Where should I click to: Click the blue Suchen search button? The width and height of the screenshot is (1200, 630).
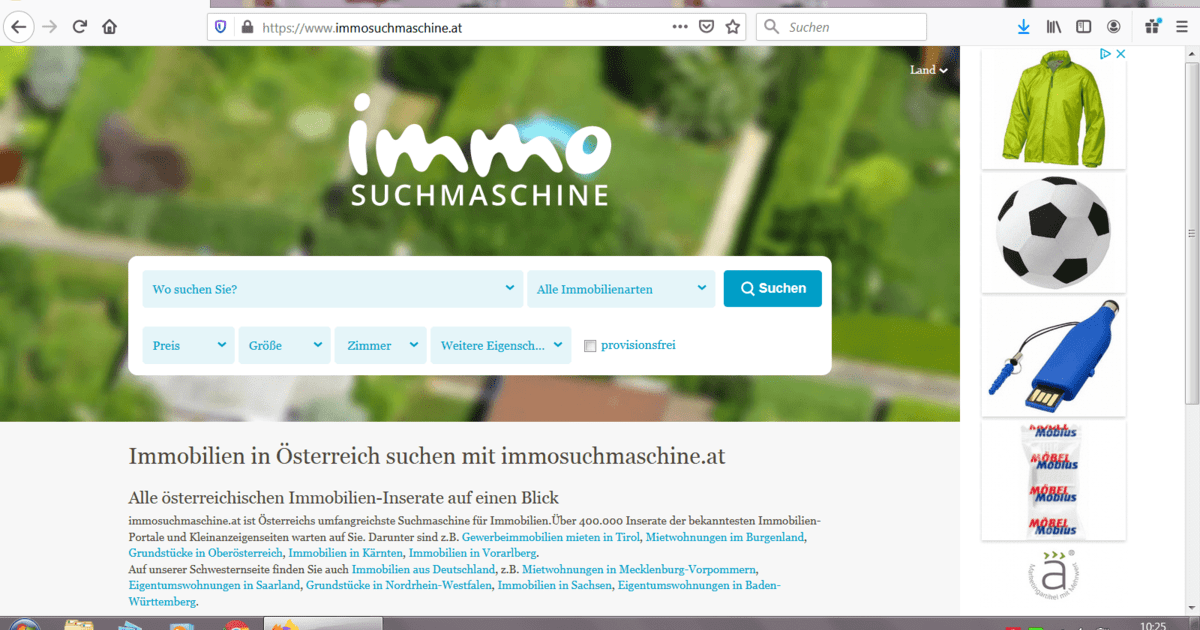(x=773, y=288)
